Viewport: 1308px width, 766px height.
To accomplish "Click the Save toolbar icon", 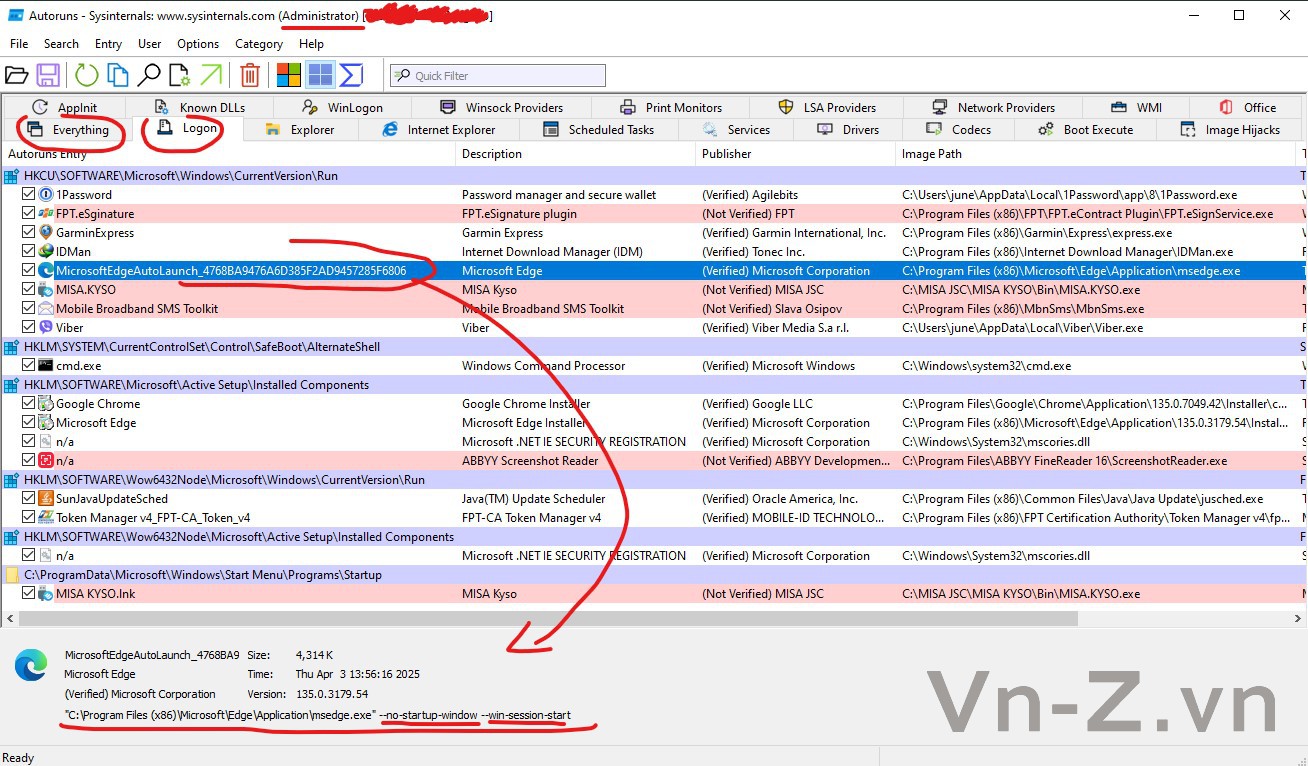I will (x=47, y=75).
